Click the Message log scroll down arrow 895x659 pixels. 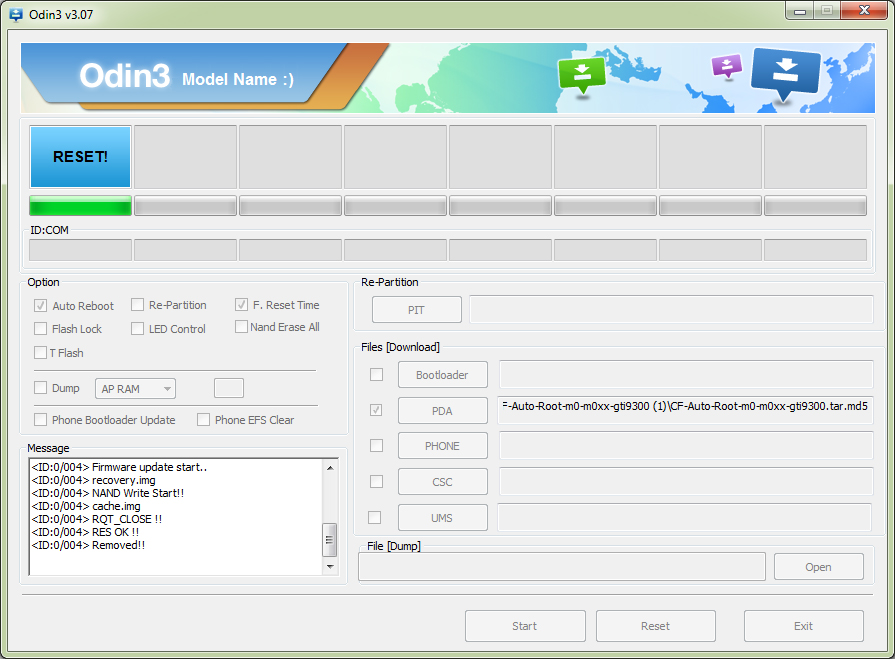tap(330, 567)
